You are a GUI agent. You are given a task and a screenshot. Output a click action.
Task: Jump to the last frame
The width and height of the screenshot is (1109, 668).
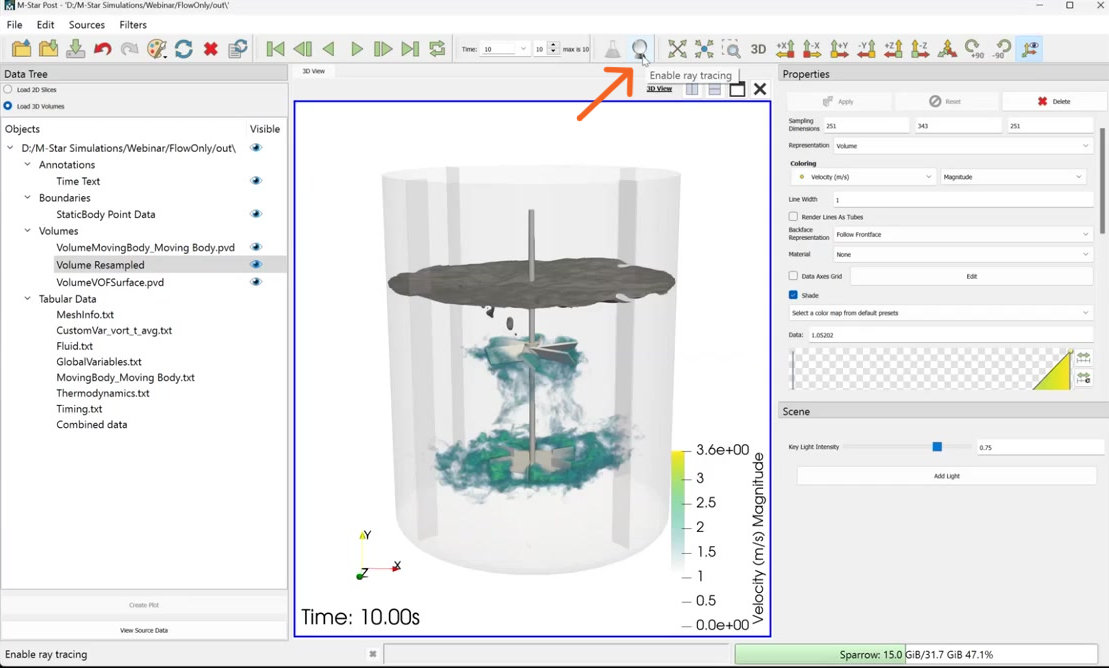(x=410, y=49)
